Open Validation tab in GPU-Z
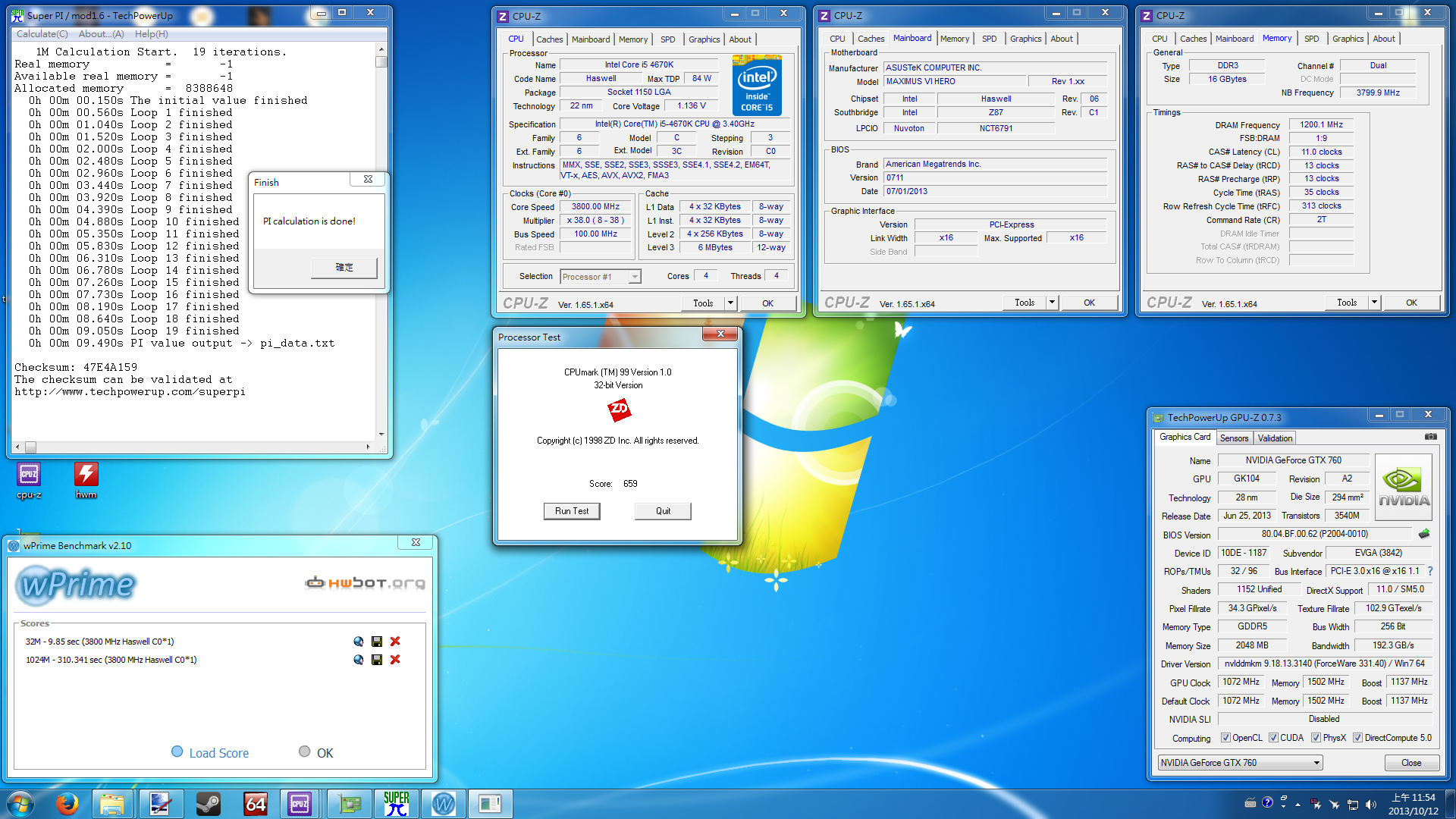Screen dimensions: 1456x819 pos(1275,438)
